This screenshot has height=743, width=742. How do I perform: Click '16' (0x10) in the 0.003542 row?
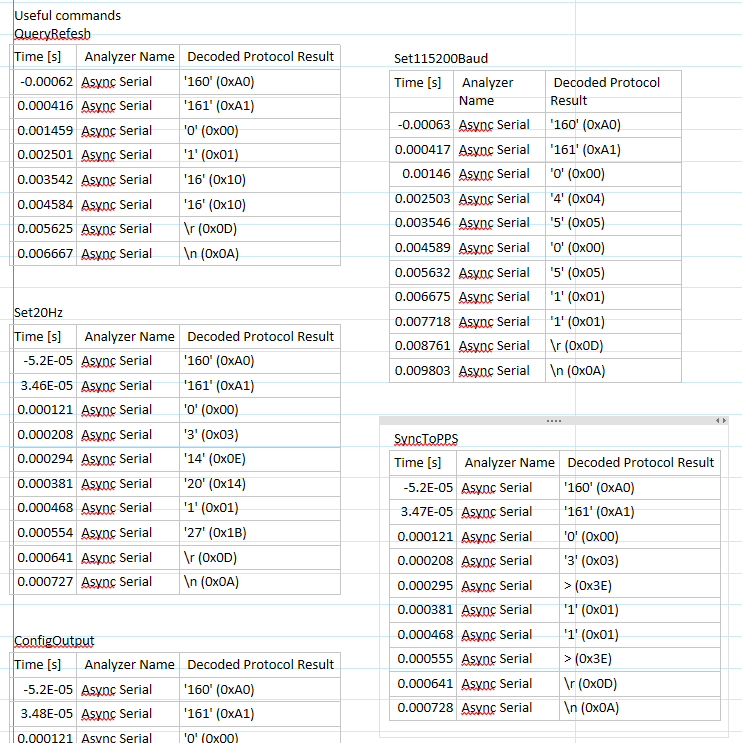[215, 180]
